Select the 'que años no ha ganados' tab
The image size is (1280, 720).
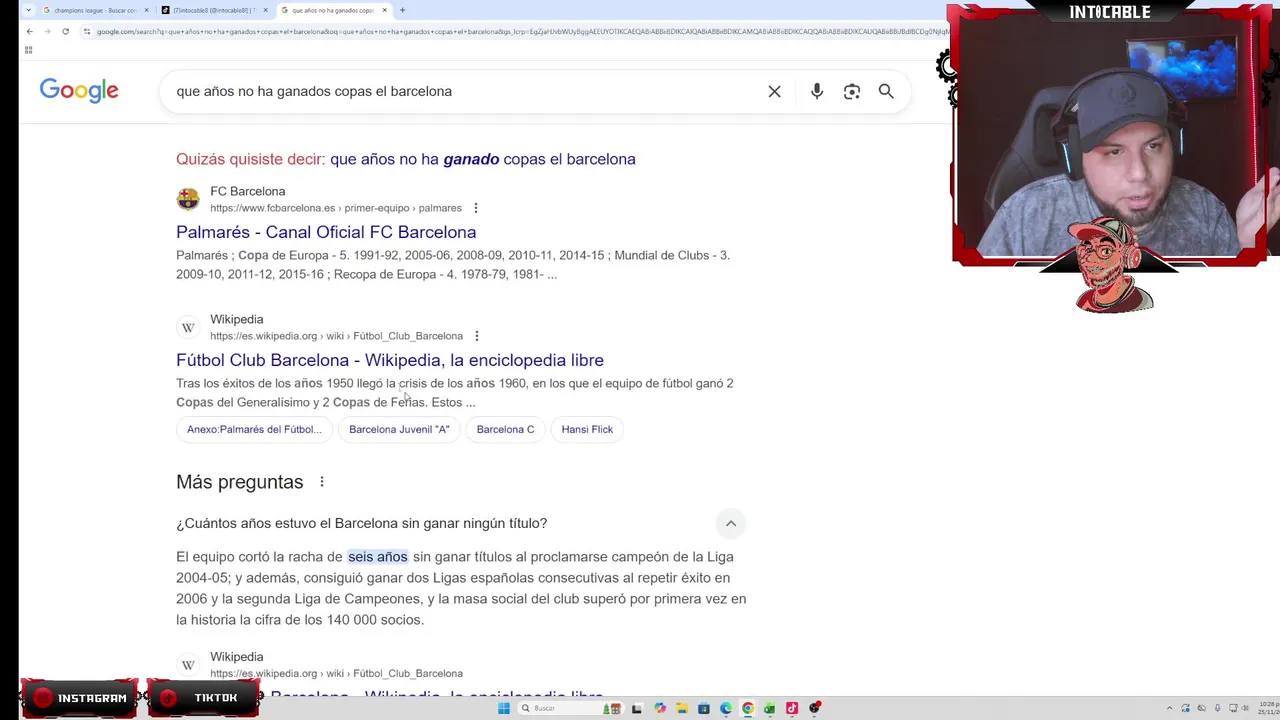coord(333,10)
